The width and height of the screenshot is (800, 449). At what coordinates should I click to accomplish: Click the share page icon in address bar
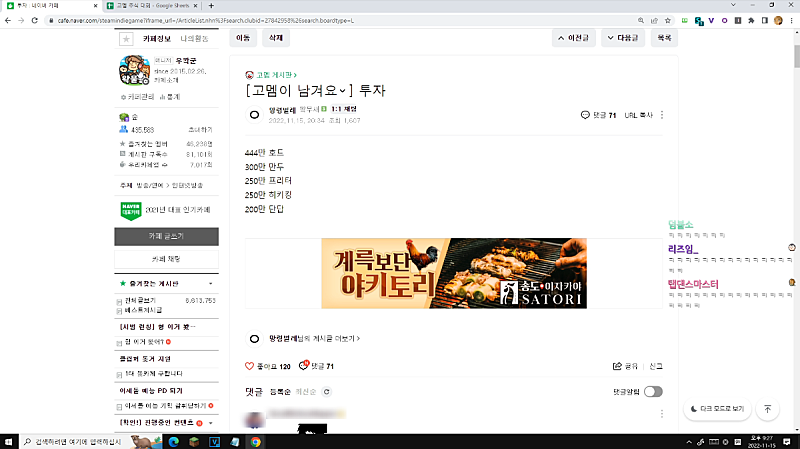(654, 20)
